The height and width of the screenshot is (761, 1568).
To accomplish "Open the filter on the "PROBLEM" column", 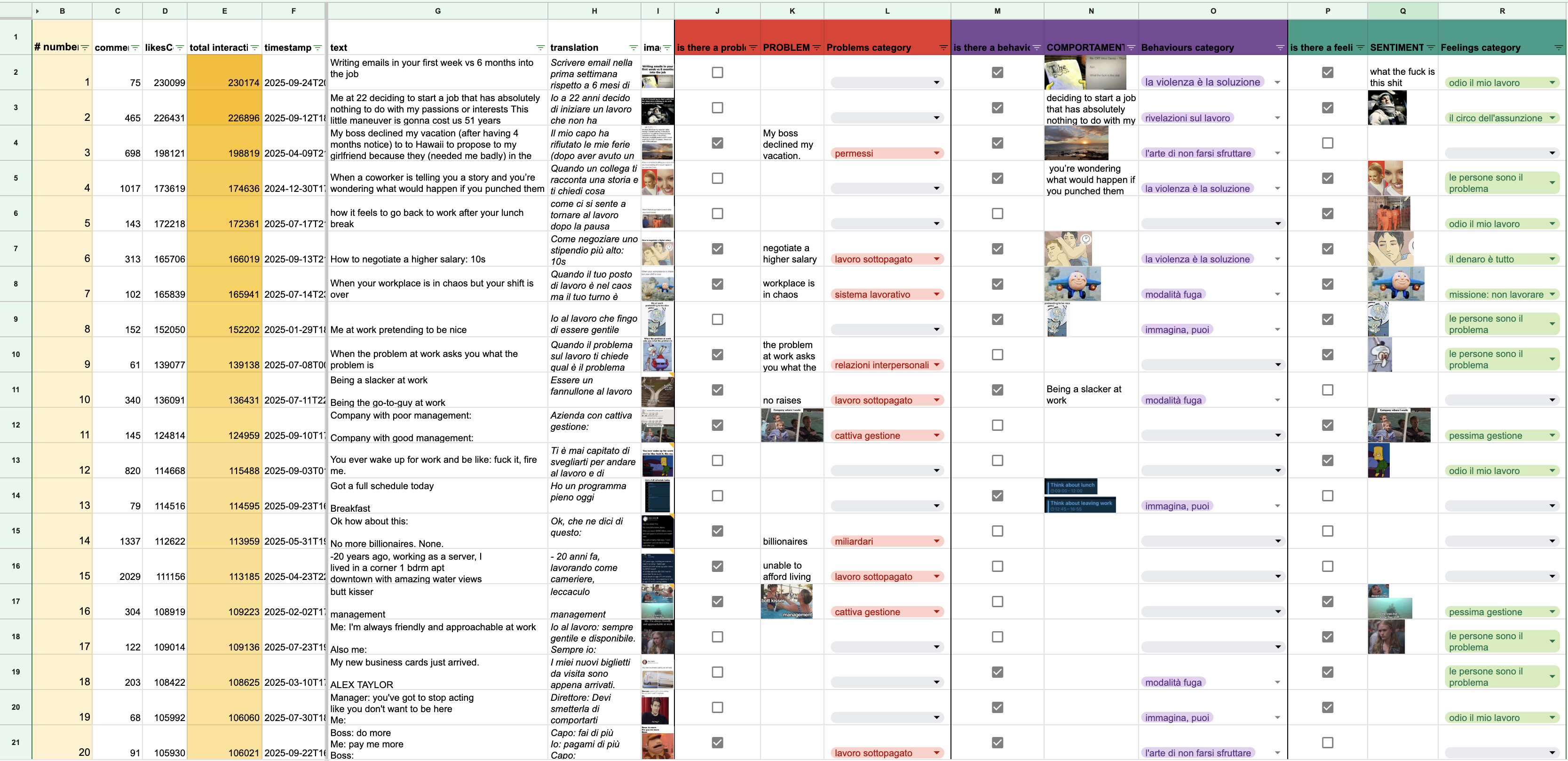I will coord(817,48).
